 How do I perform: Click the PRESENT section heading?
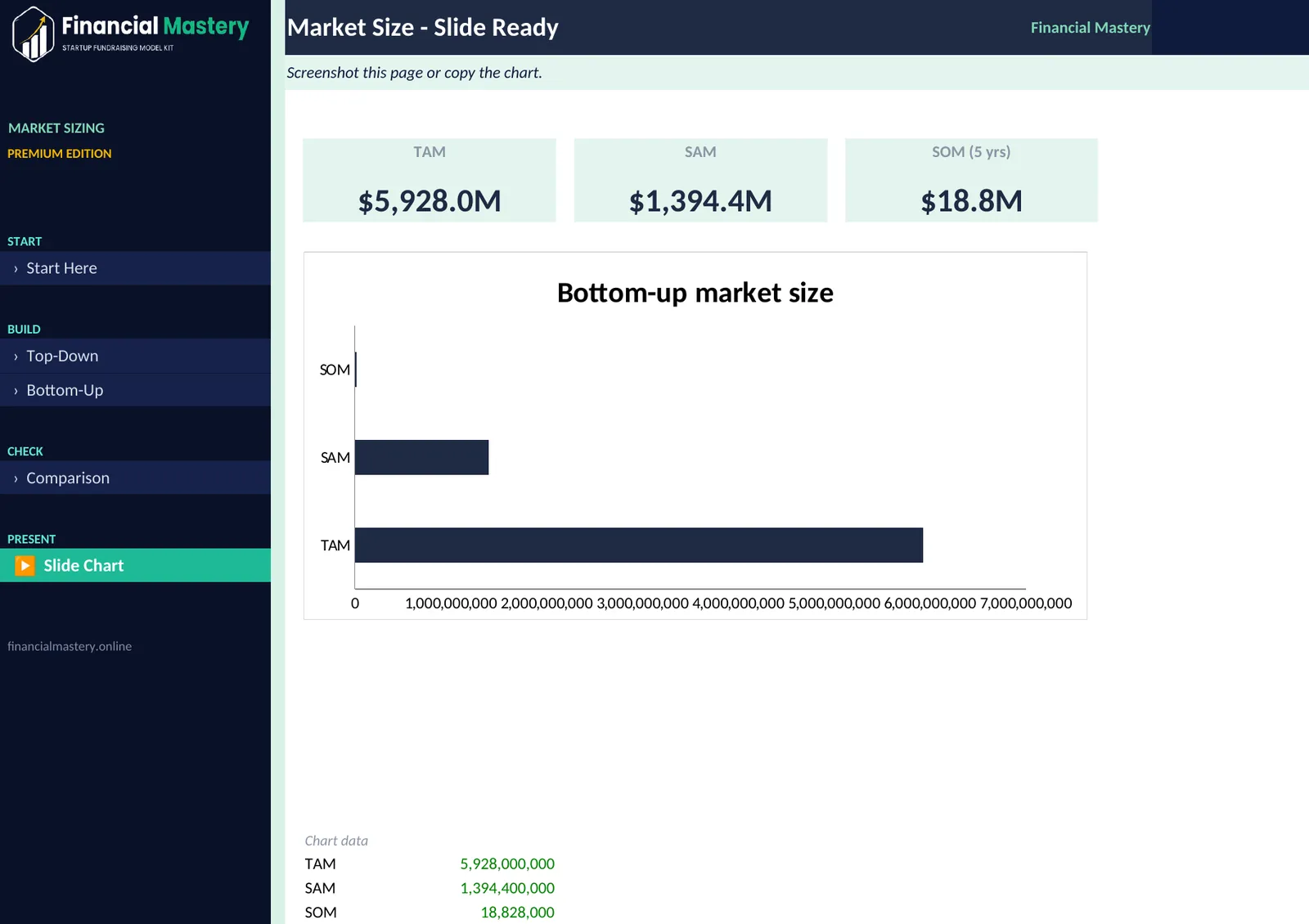tap(32, 540)
